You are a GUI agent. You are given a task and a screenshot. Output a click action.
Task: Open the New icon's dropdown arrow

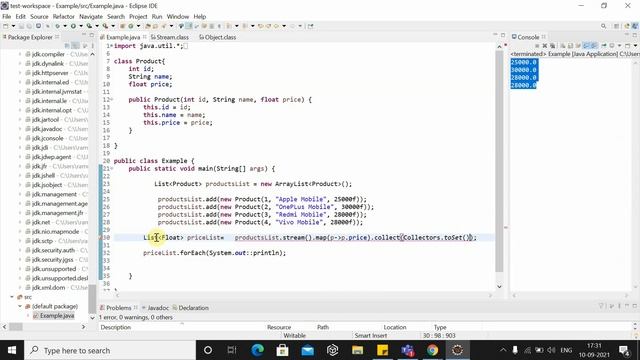[13, 26]
